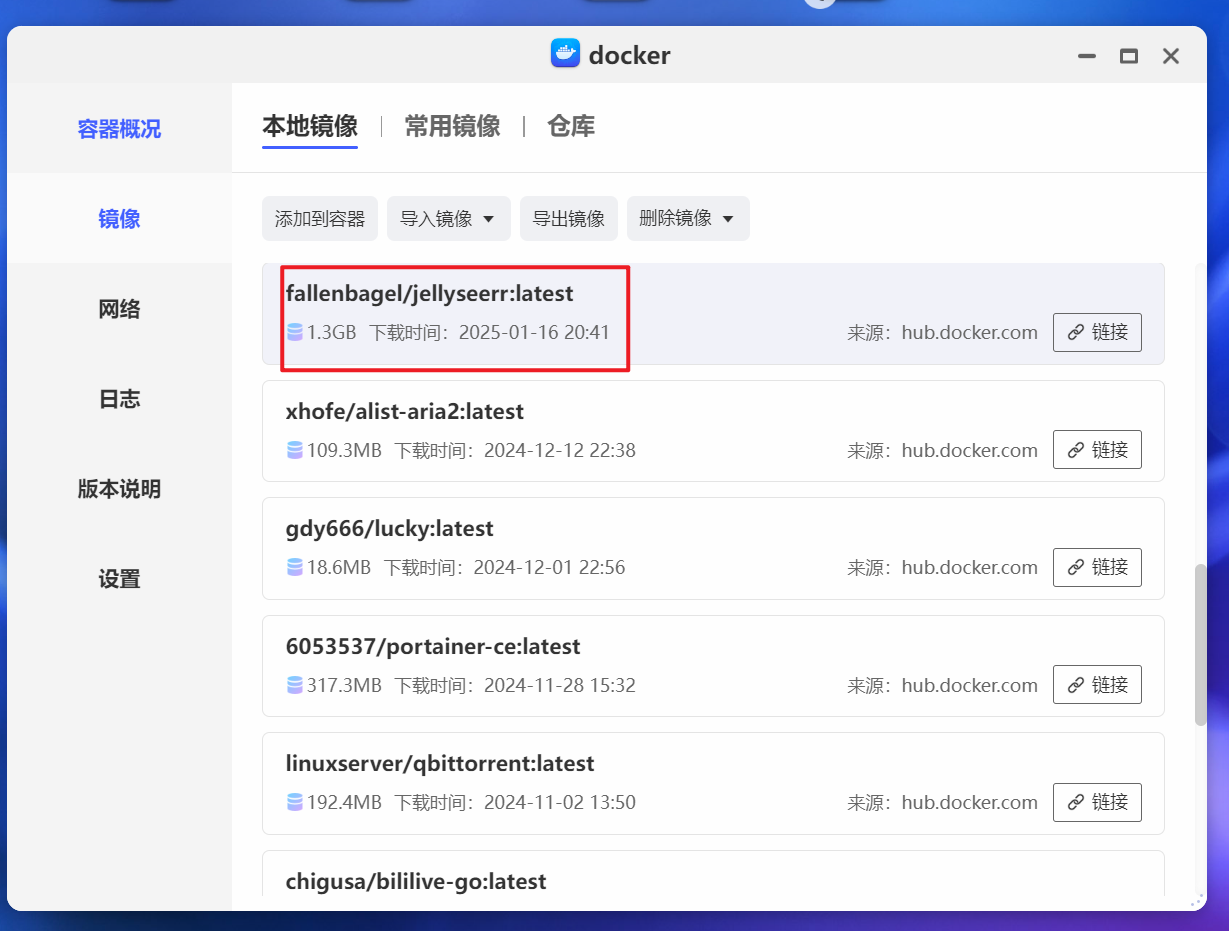This screenshot has height=931, width=1229.
Task: Select the gdy666/lucky:latest image name
Action: coord(390,528)
